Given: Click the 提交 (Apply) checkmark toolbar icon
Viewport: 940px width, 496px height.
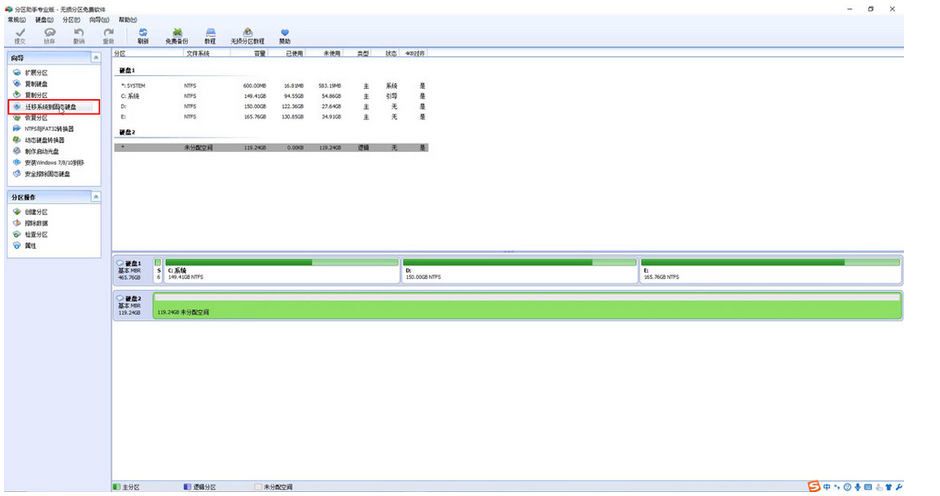Looking at the screenshot, I should coord(20,35).
